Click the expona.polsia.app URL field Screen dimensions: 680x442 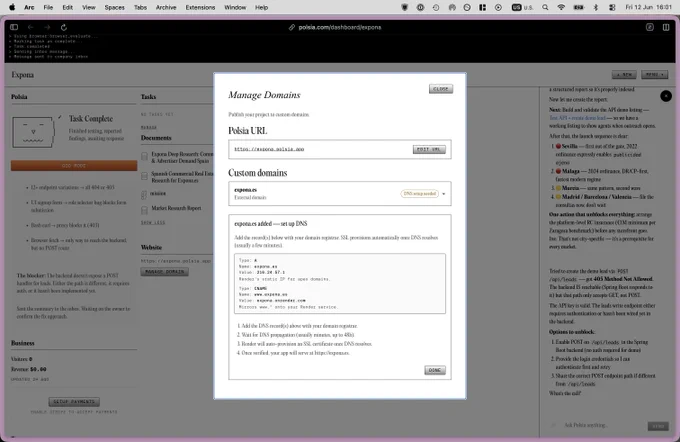340,149
